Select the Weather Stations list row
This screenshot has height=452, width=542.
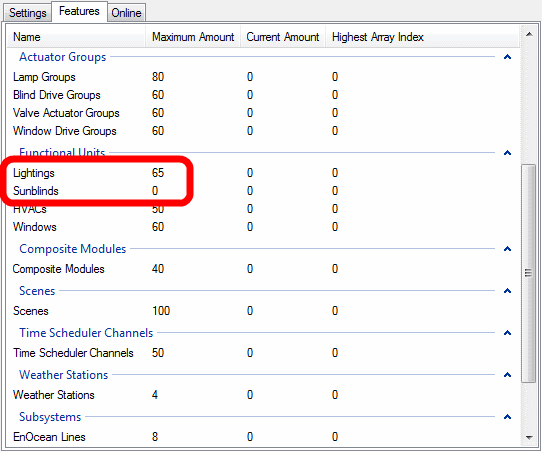[263, 395]
